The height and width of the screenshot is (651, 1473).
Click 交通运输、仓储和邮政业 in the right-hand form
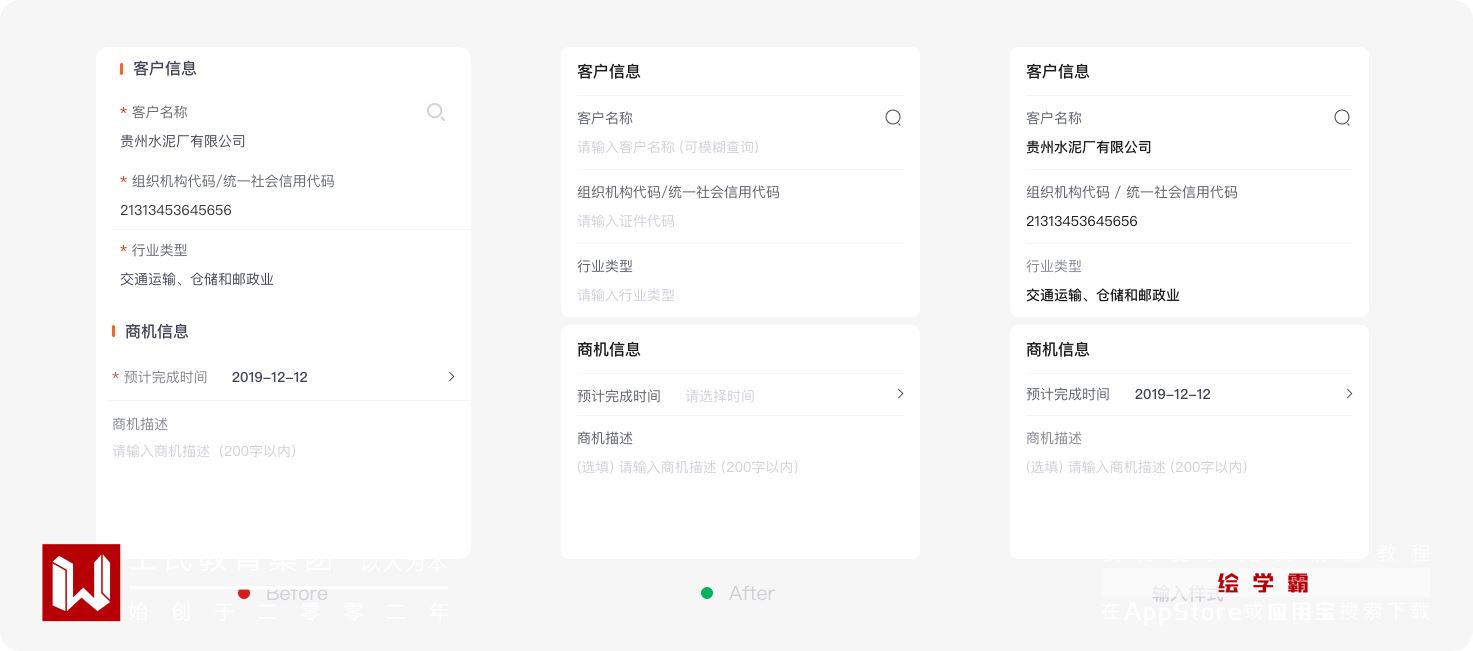(1103, 295)
